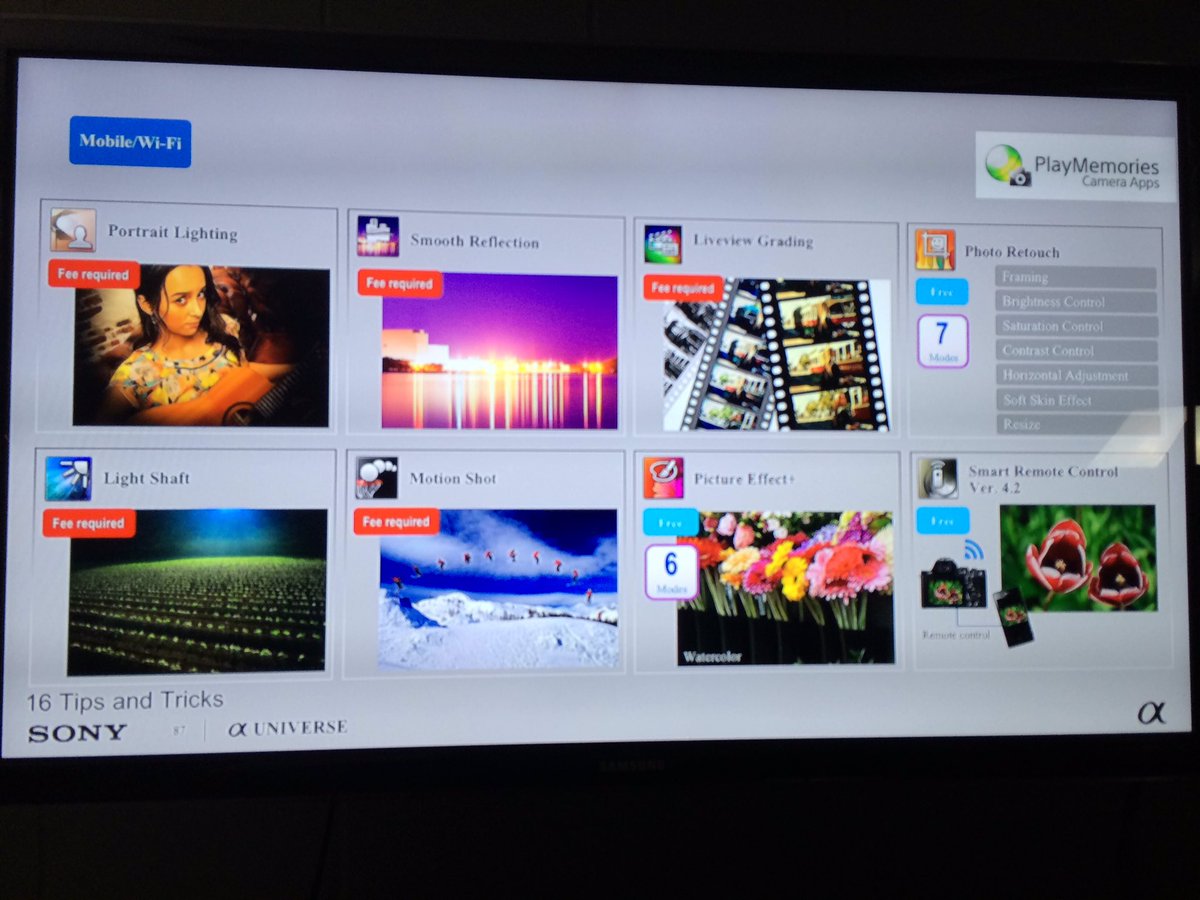Select the Brightness Control mode entry
Viewport: 1200px width, 900px height.
point(1077,302)
